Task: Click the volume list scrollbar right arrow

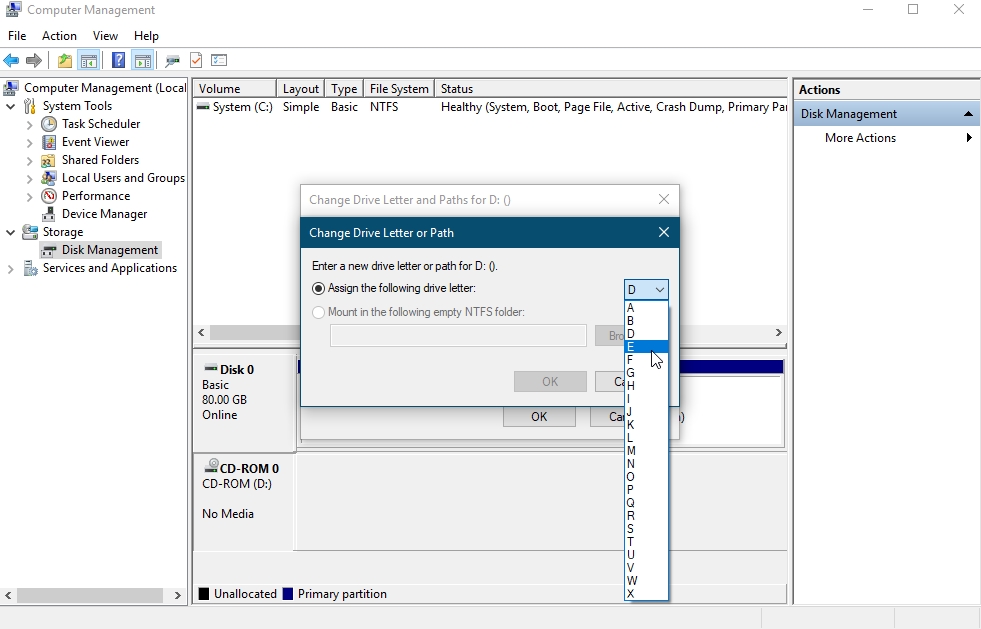Action: (x=779, y=333)
